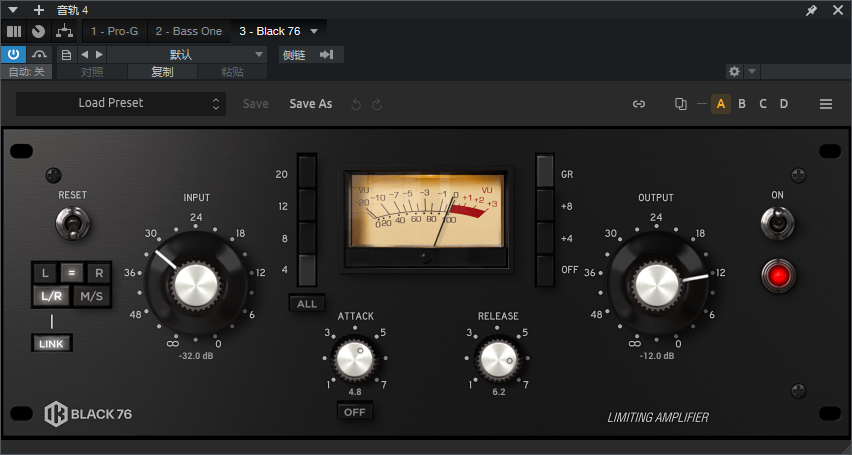The height and width of the screenshot is (455, 852).
Task: Engage the ALL ratio button
Action: (x=307, y=304)
